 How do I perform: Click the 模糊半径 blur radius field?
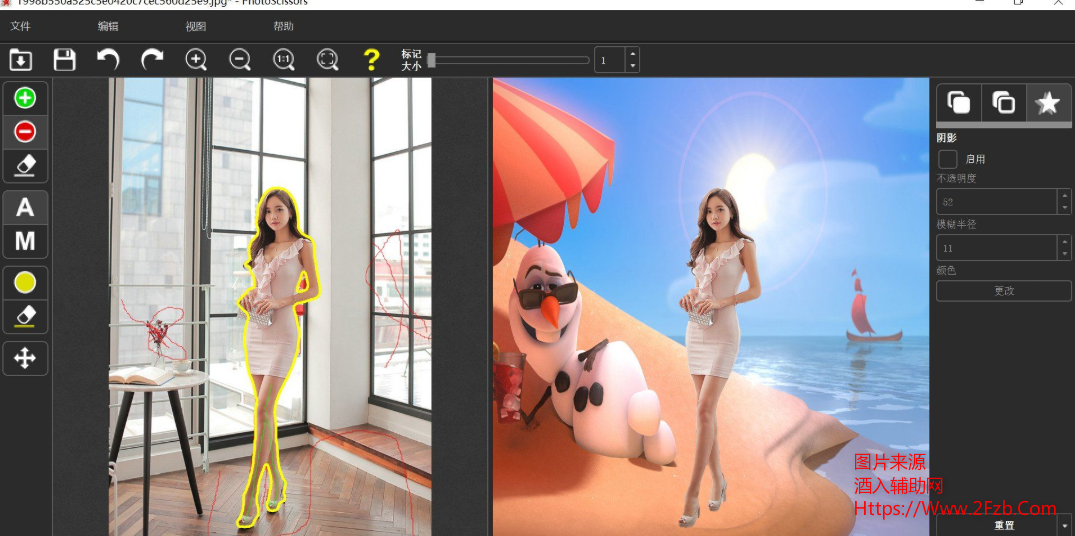click(x=997, y=247)
